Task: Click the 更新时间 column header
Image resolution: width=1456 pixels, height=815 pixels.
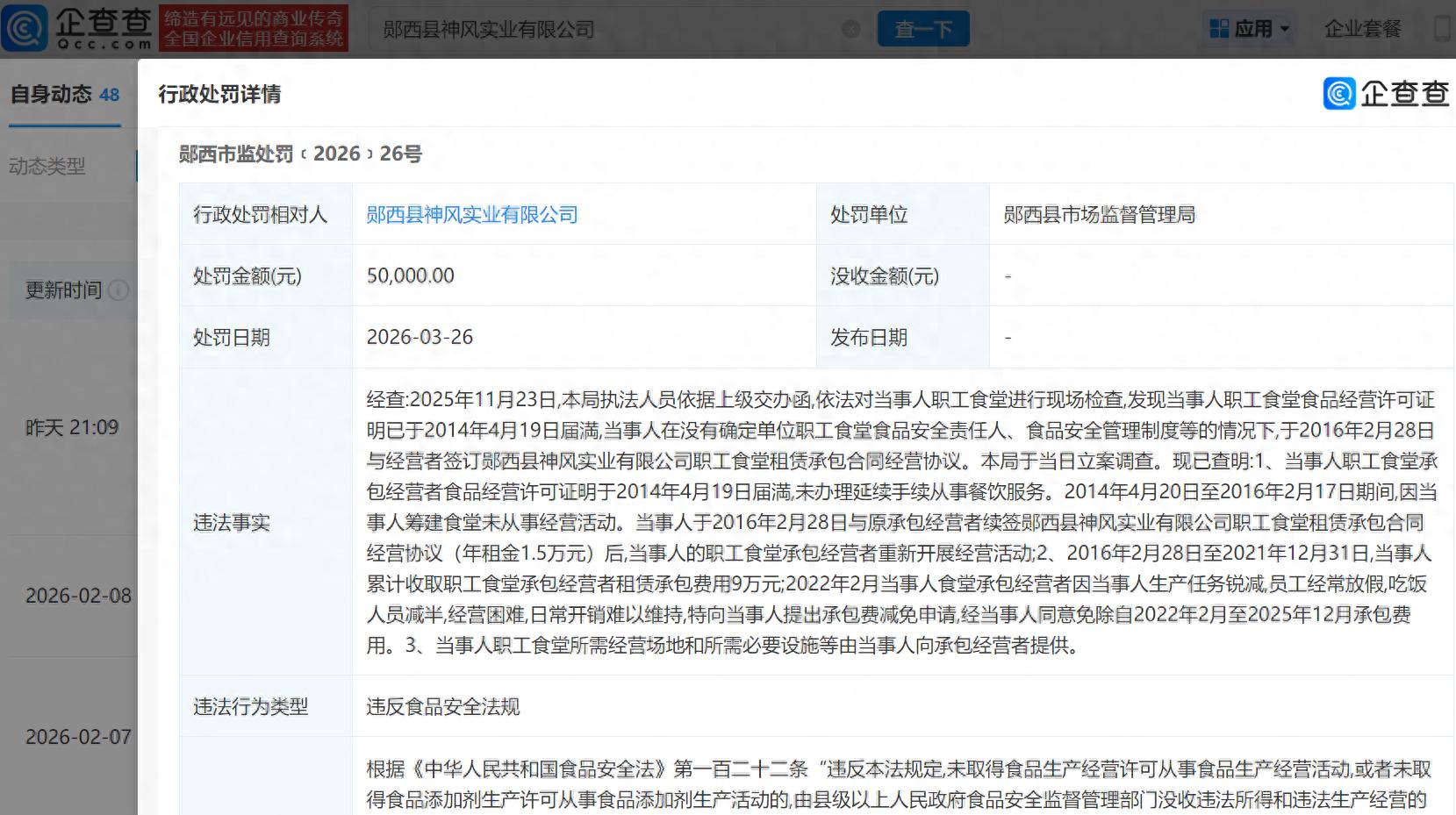Action: [63, 290]
